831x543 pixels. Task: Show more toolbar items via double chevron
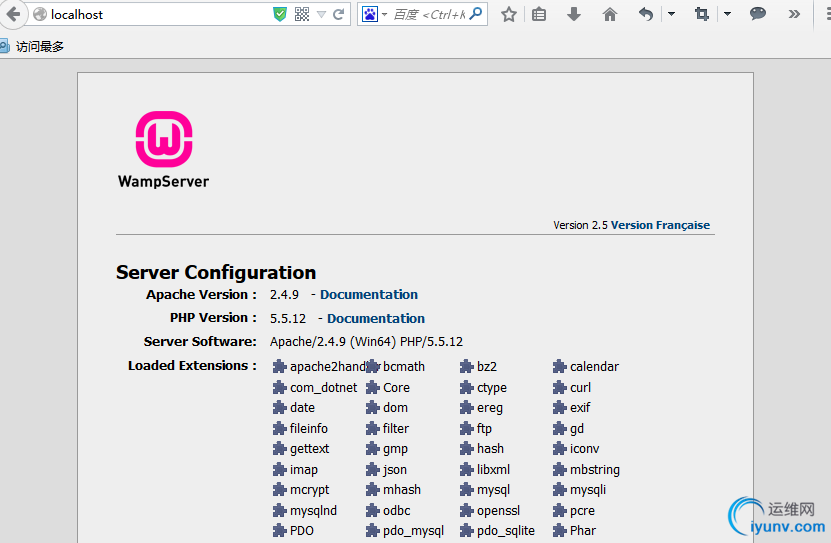pos(794,14)
